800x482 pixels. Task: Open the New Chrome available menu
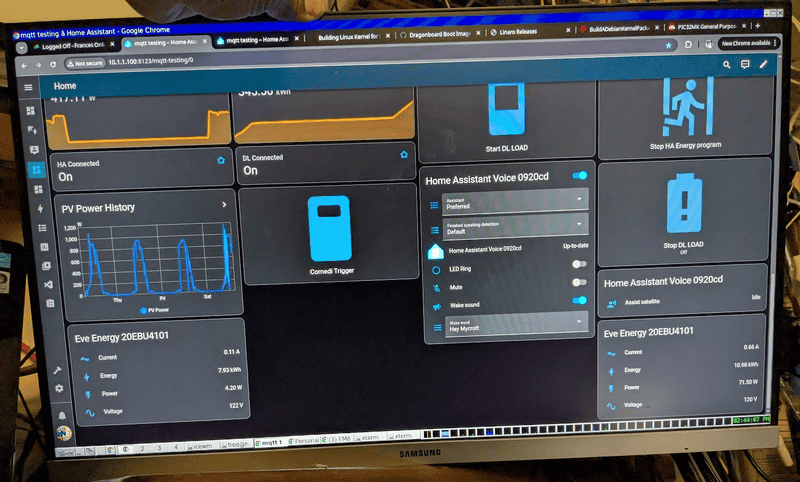[x=749, y=43]
